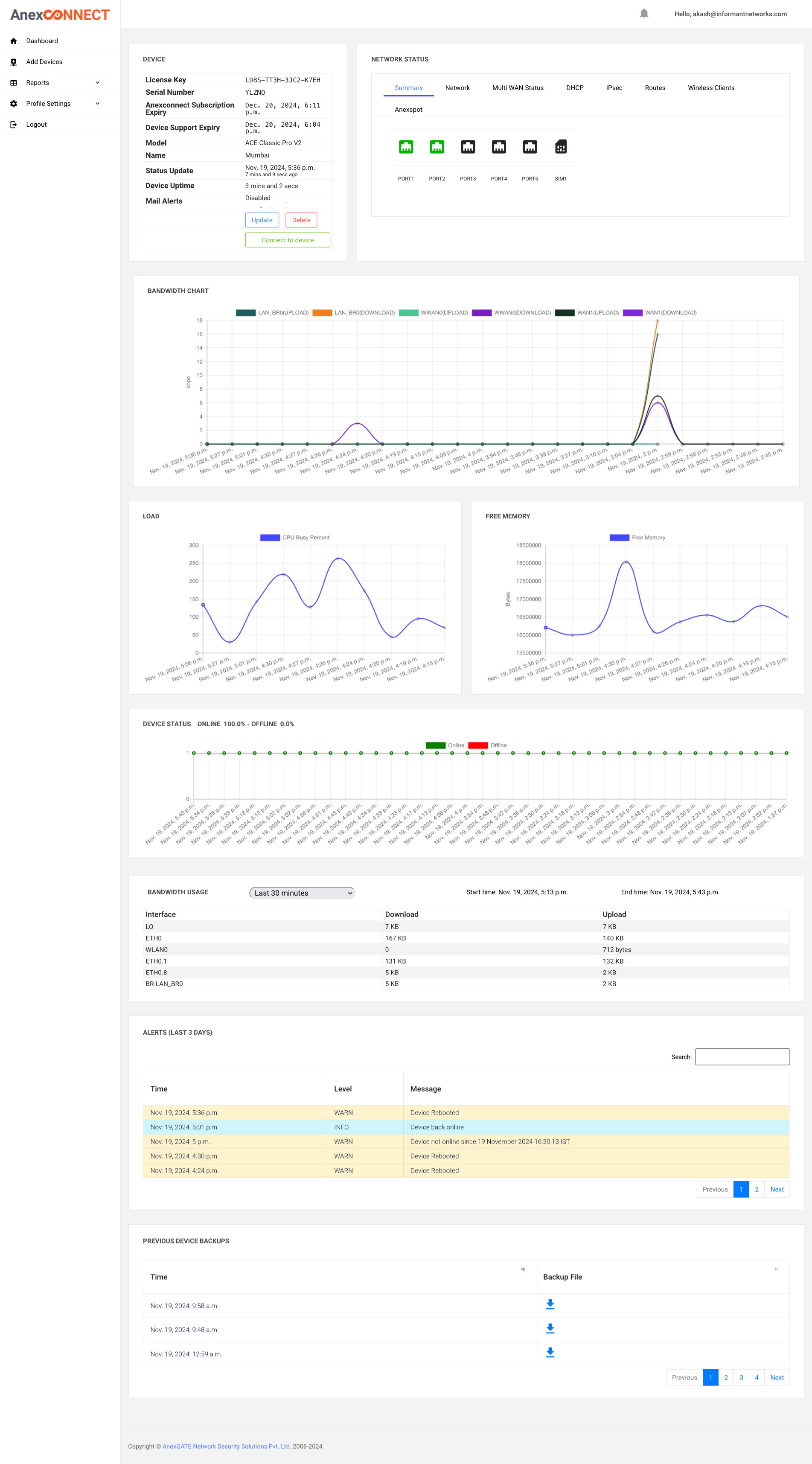Download the 12:59 a.m. backup file
The width and height of the screenshot is (812, 1464).
click(550, 1353)
